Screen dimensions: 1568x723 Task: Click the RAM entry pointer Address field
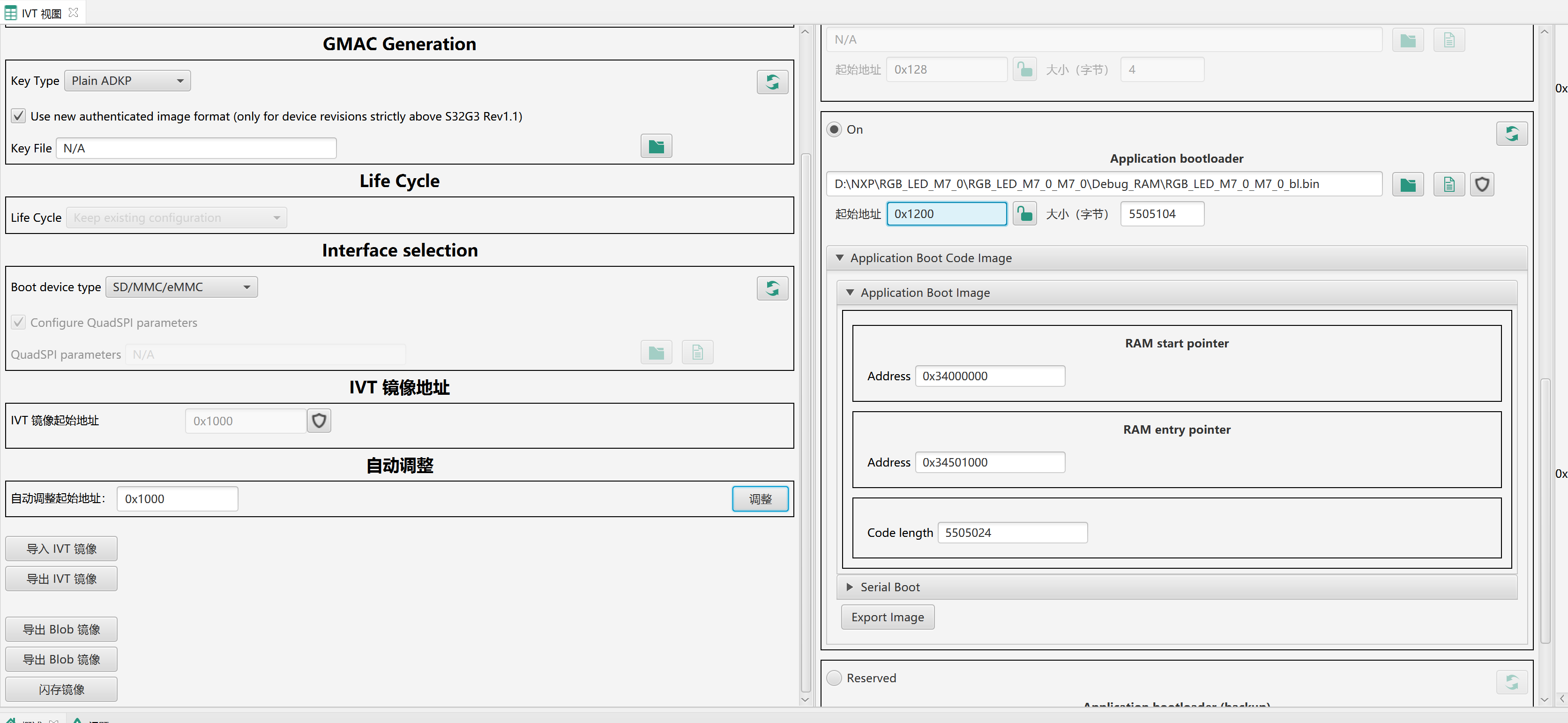pyautogui.click(x=989, y=462)
